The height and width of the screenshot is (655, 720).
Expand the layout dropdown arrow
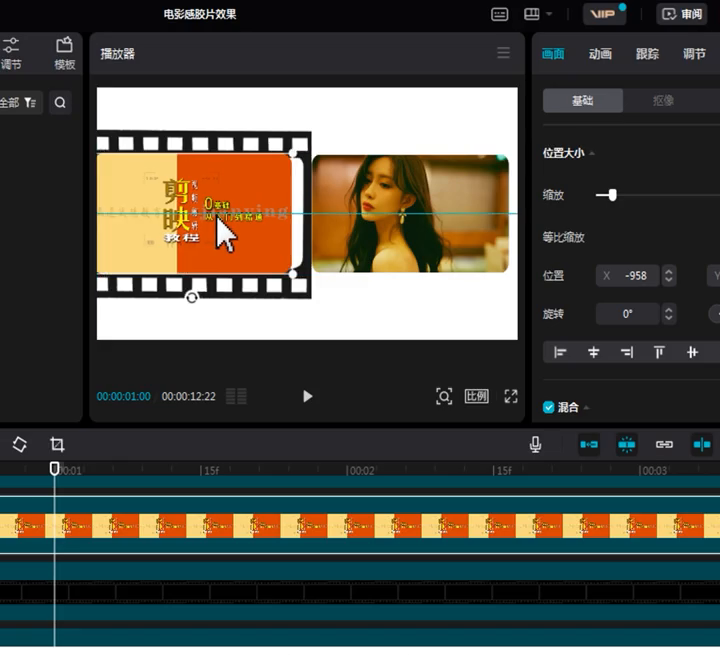pos(549,14)
